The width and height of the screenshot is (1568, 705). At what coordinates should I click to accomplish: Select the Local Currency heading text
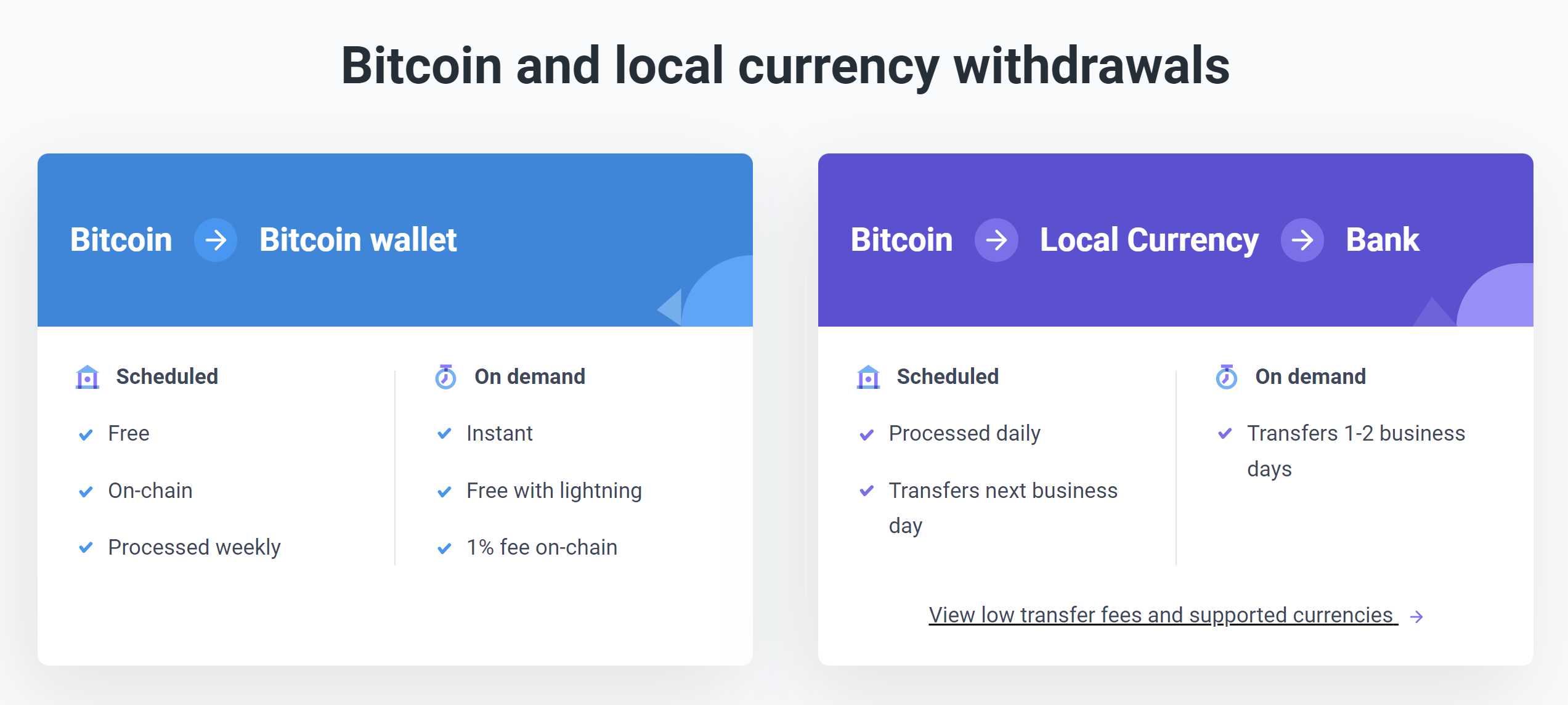[1149, 240]
